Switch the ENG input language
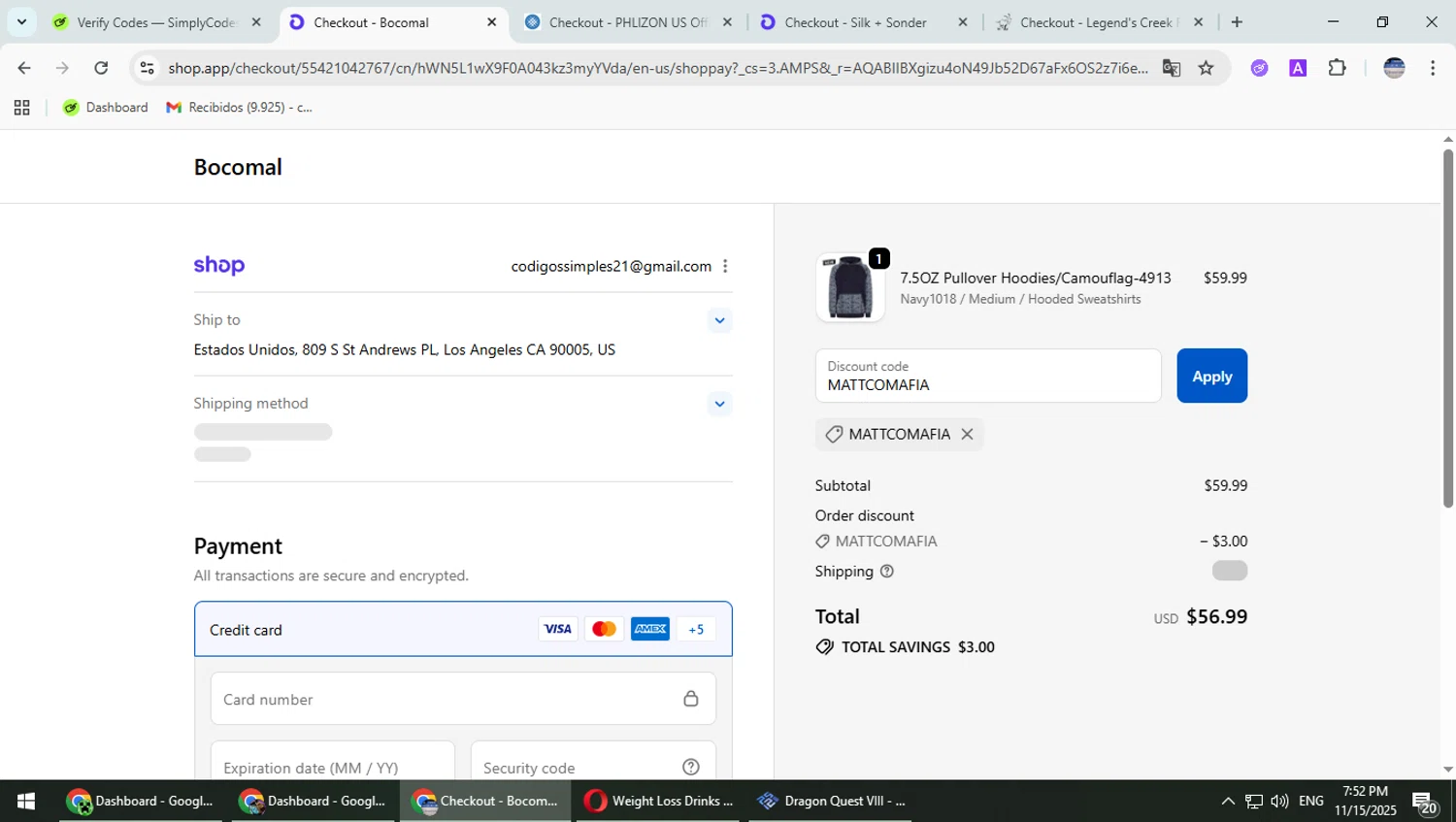 pyautogui.click(x=1311, y=801)
